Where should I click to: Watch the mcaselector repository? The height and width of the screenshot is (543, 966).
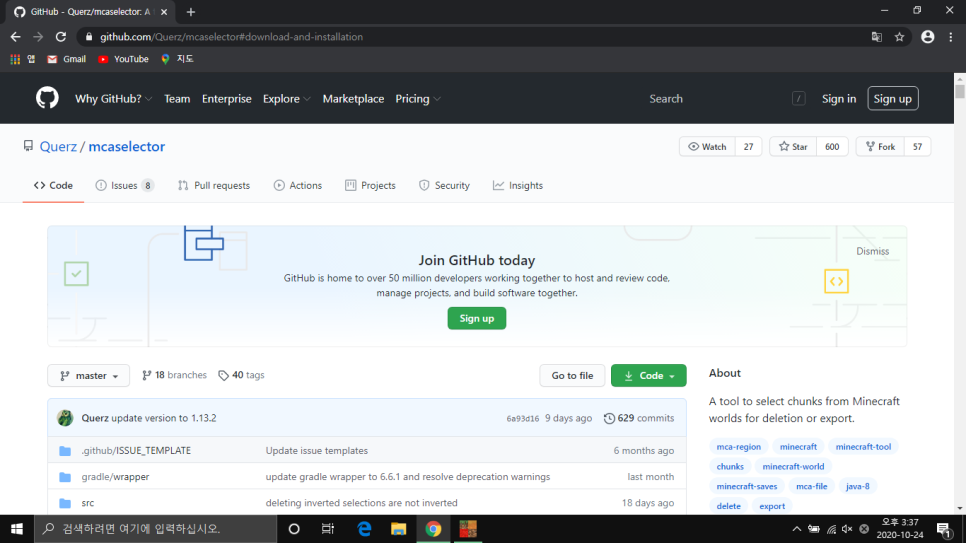[707, 147]
